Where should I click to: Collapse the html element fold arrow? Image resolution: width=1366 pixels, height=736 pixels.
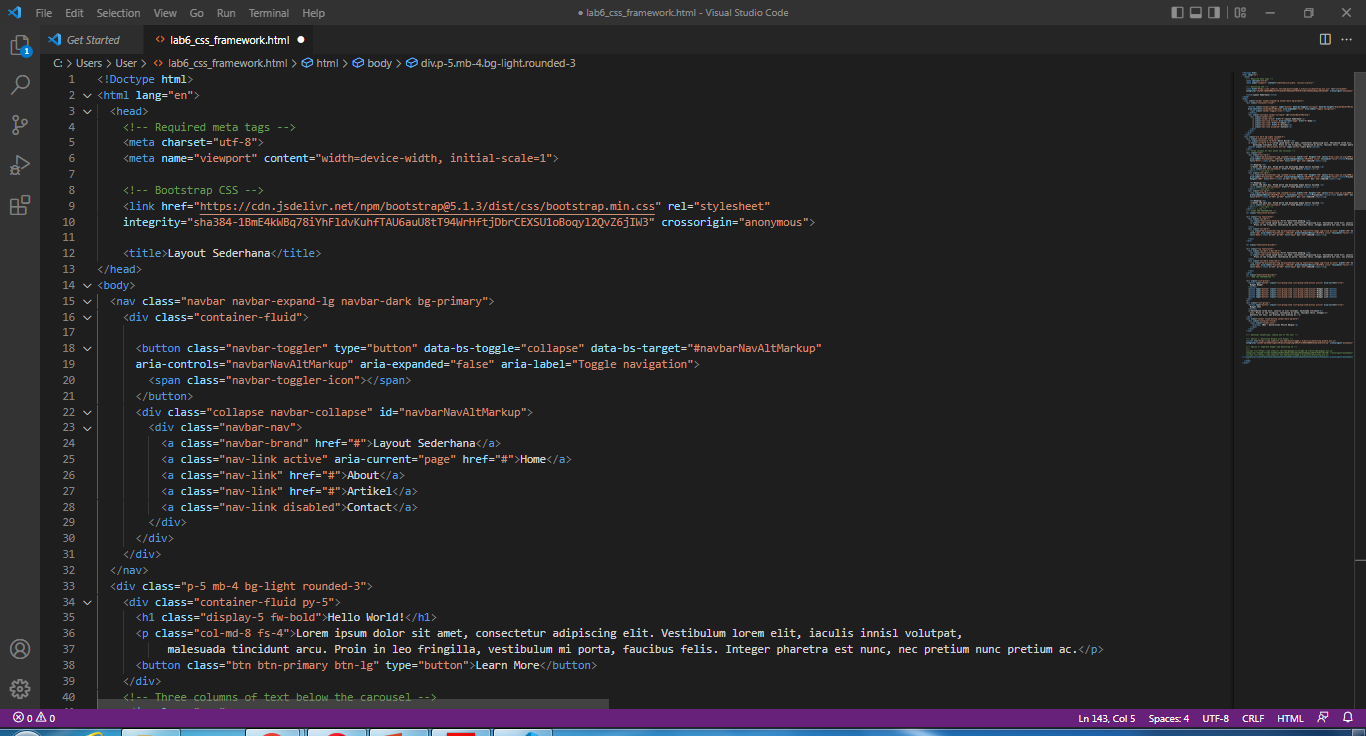tap(87, 95)
